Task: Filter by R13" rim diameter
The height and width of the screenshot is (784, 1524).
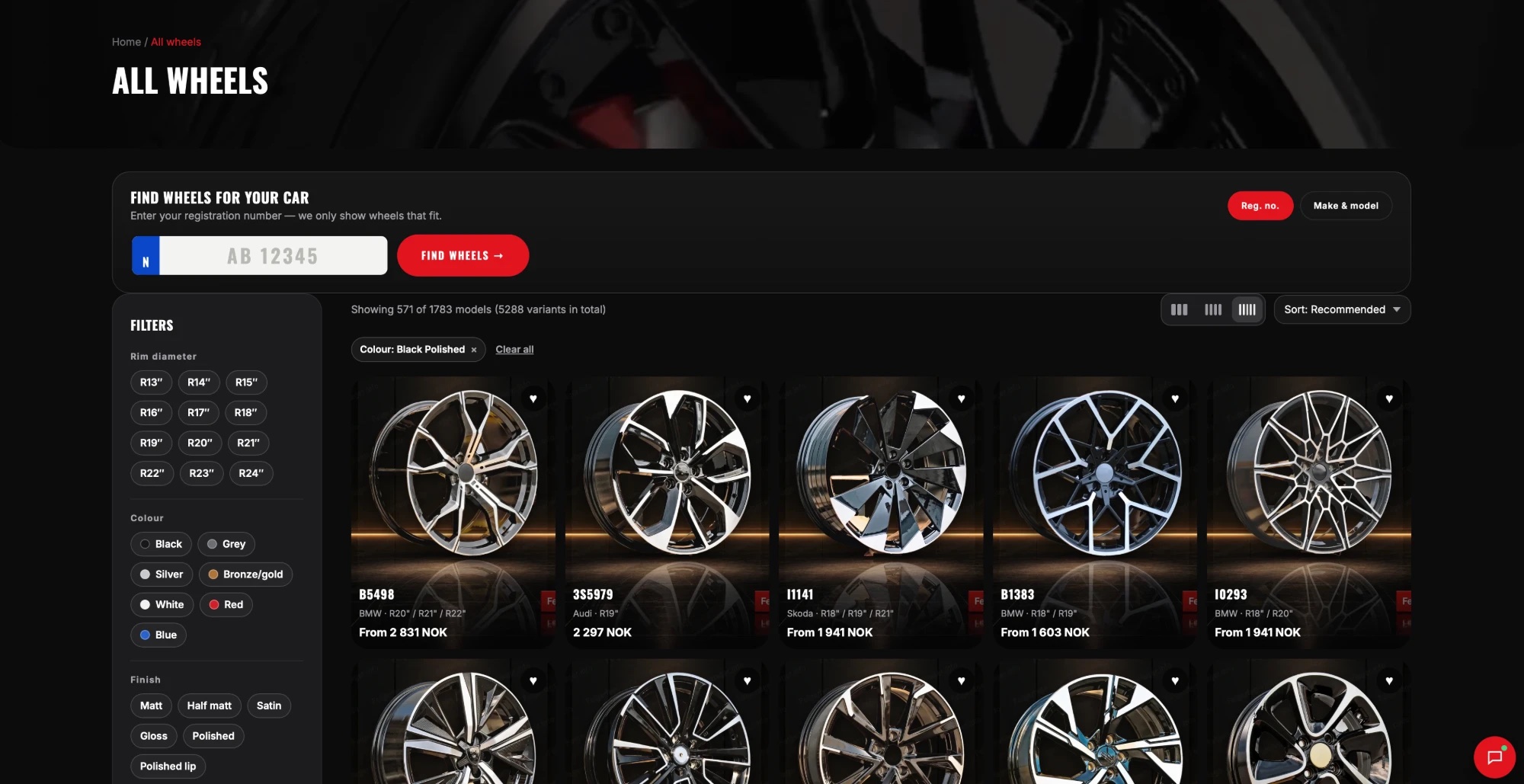Action: pos(151,382)
